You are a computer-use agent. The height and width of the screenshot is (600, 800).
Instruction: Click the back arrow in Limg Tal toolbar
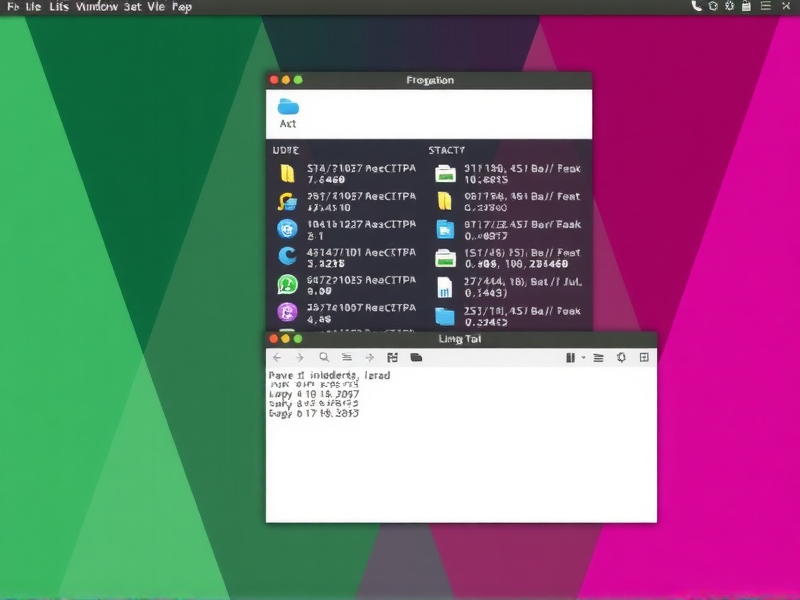[277, 357]
